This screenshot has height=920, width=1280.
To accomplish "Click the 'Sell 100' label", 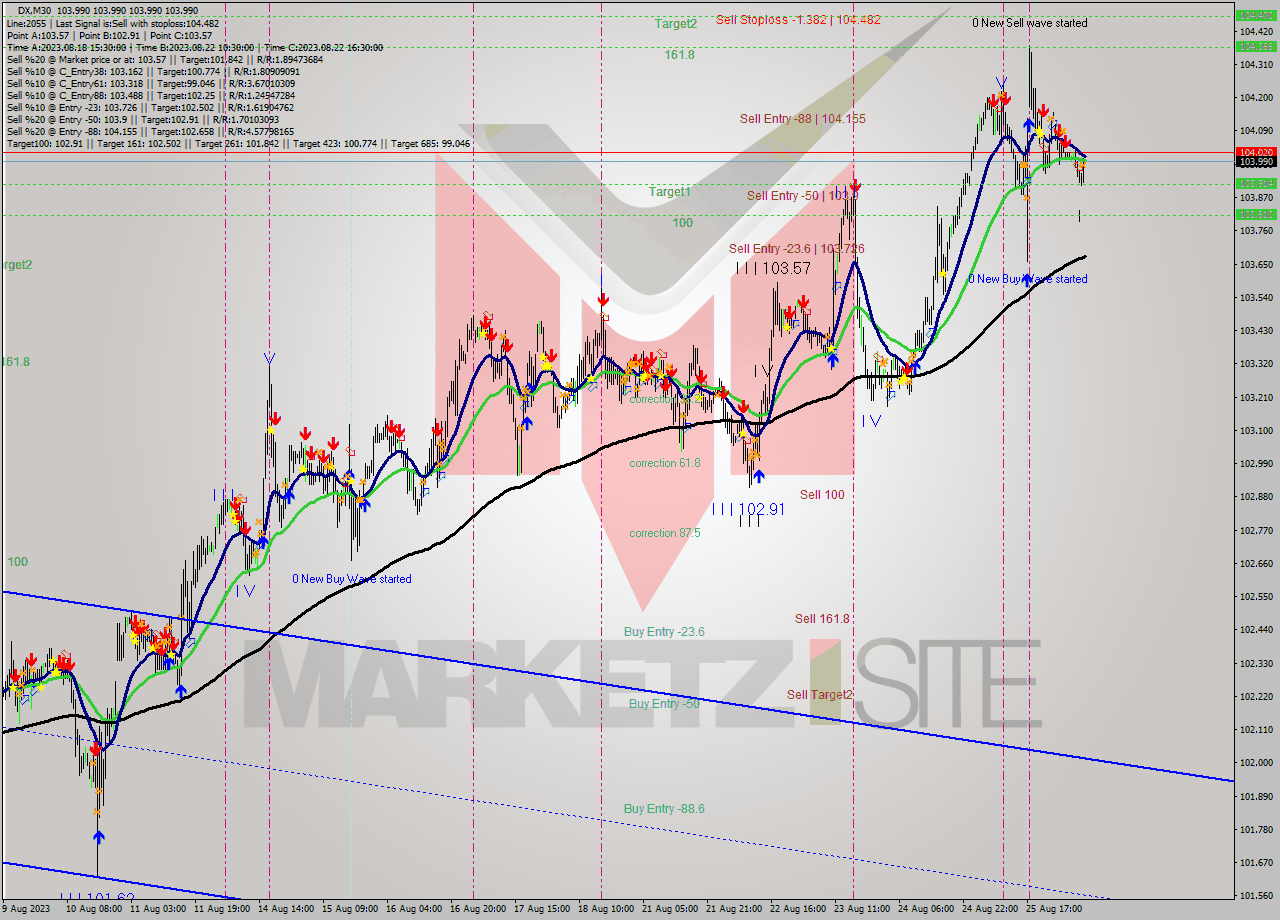I will pos(822,495).
